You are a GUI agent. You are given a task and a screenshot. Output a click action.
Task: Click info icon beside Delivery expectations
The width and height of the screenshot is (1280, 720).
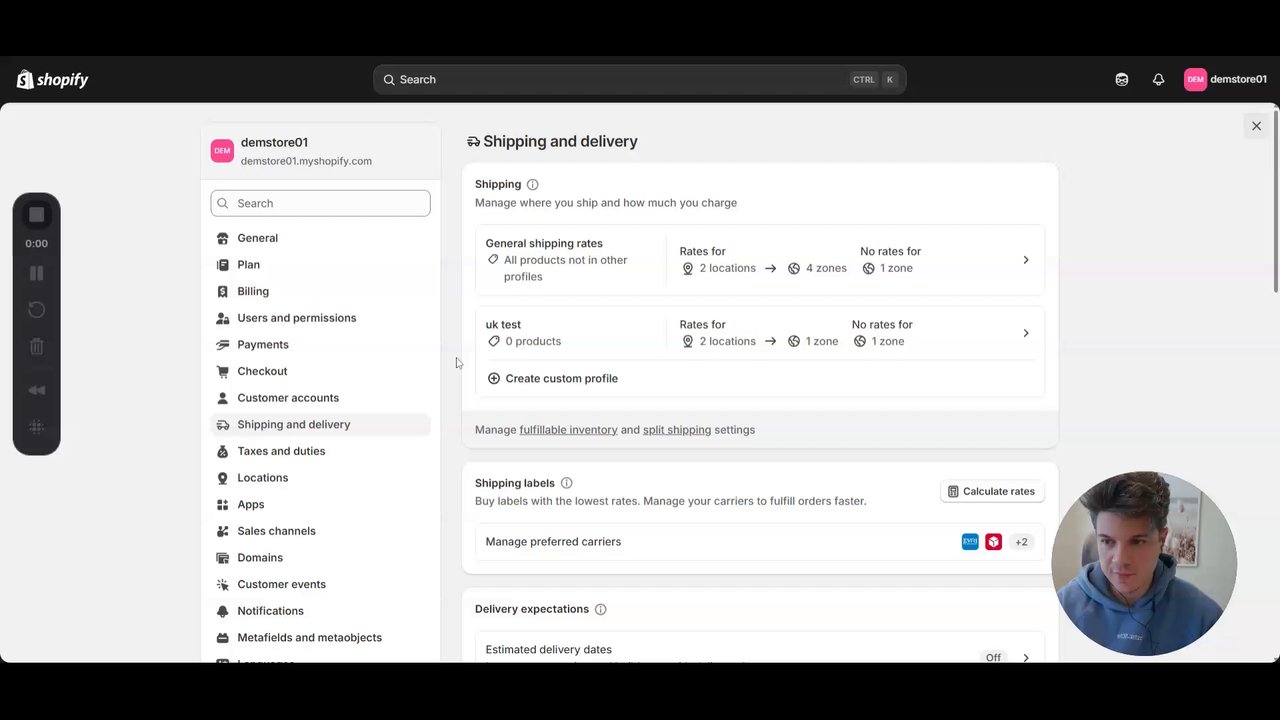pos(601,609)
